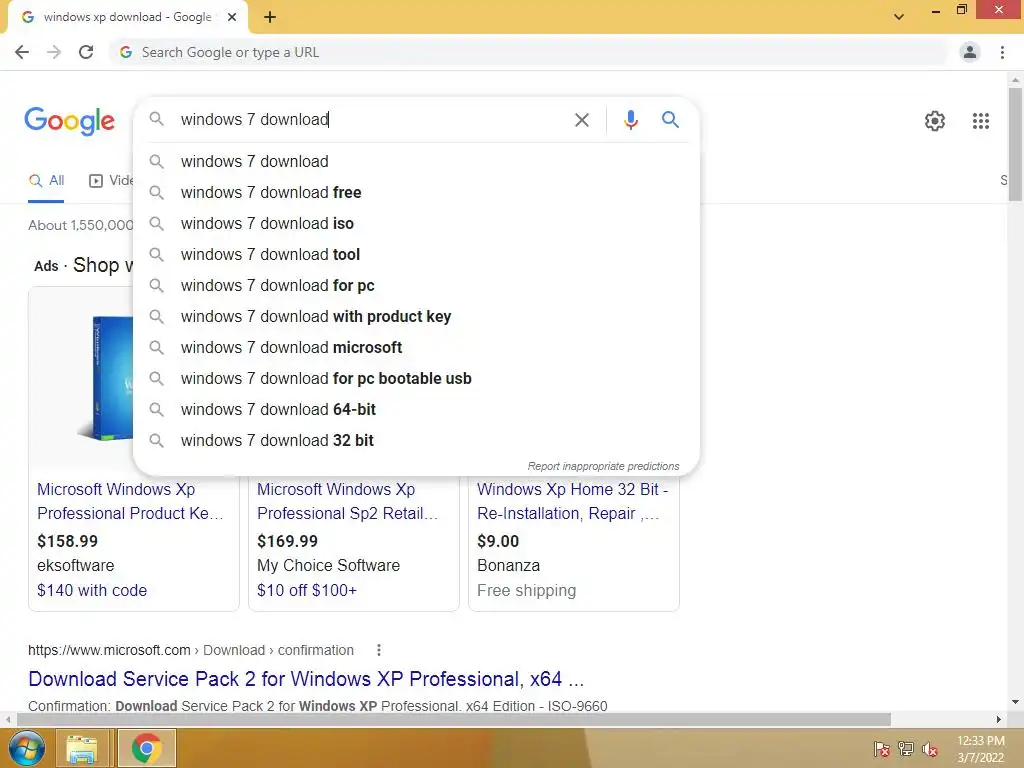Open a new browser tab
The height and width of the screenshot is (768, 1024).
click(270, 17)
